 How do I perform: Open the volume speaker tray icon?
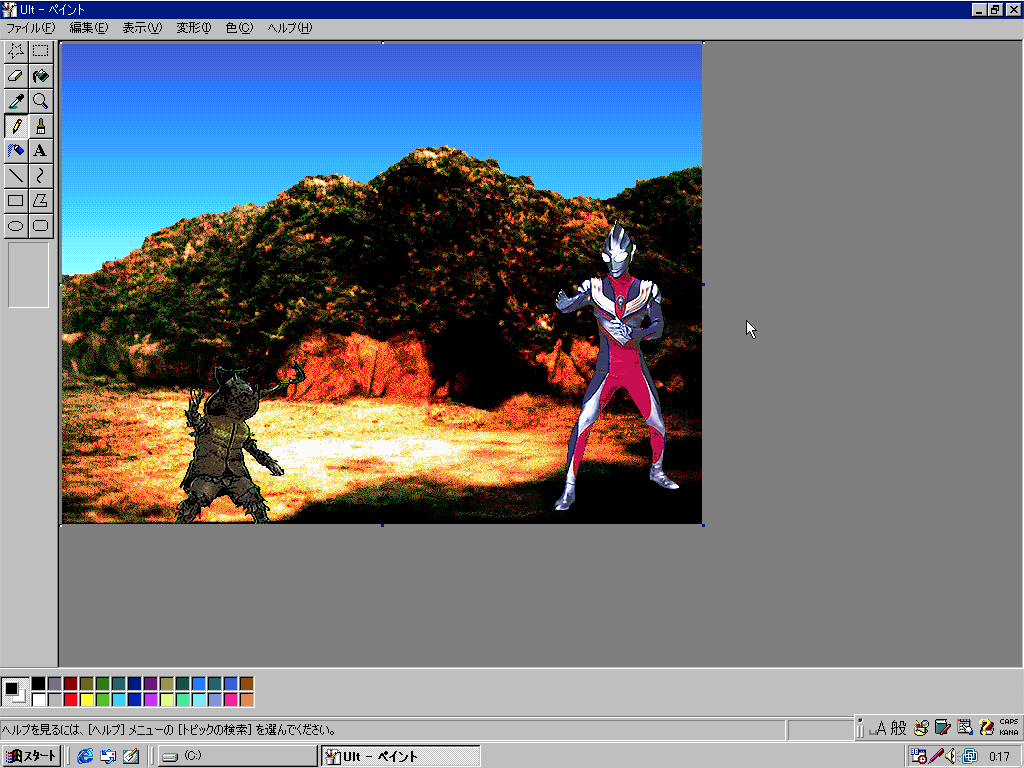pyautogui.click(x=951, y=756)
